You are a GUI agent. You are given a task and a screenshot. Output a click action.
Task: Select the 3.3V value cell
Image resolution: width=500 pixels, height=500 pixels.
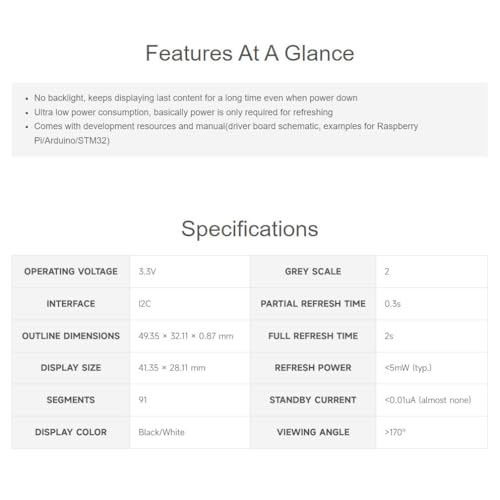tap(190, 271)
